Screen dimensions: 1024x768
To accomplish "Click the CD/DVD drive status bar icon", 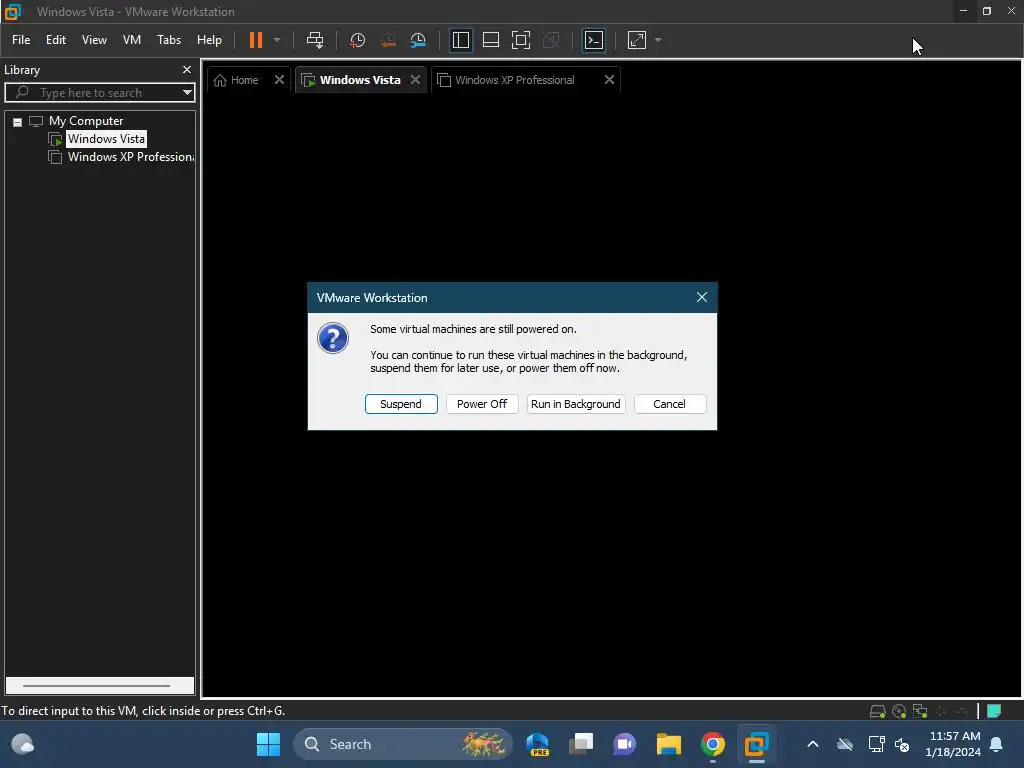I will click(x=899, y=711).
